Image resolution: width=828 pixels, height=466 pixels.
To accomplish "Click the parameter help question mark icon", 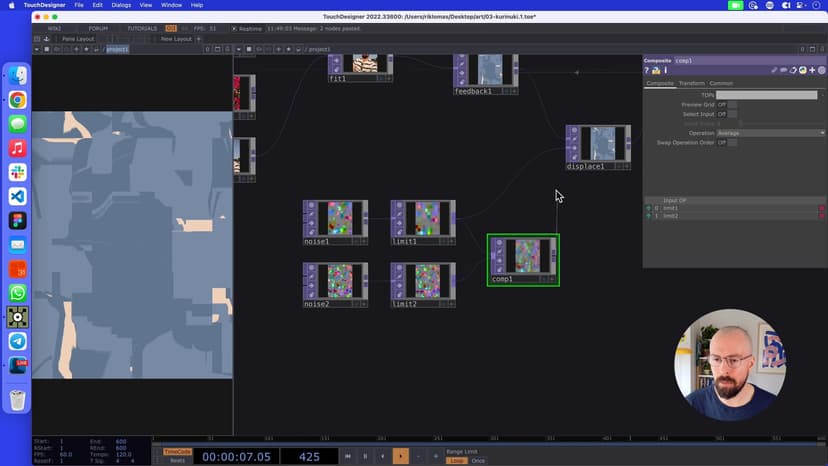I will pyautogui.click(x=647, y=71).
